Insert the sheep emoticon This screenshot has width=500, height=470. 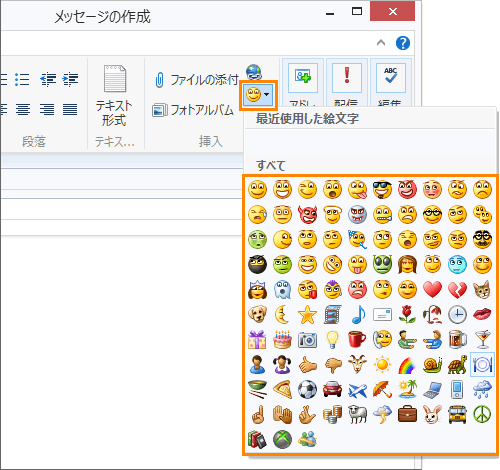(357, 414)
